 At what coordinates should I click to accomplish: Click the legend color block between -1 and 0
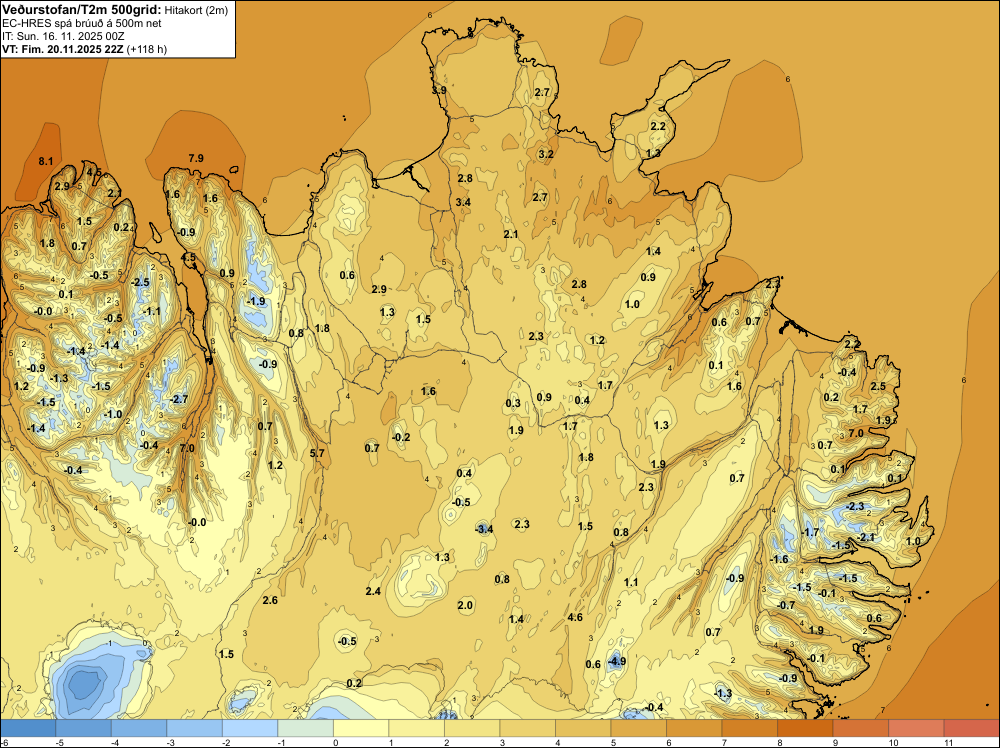pyautogui.click(x=305, y=728)
